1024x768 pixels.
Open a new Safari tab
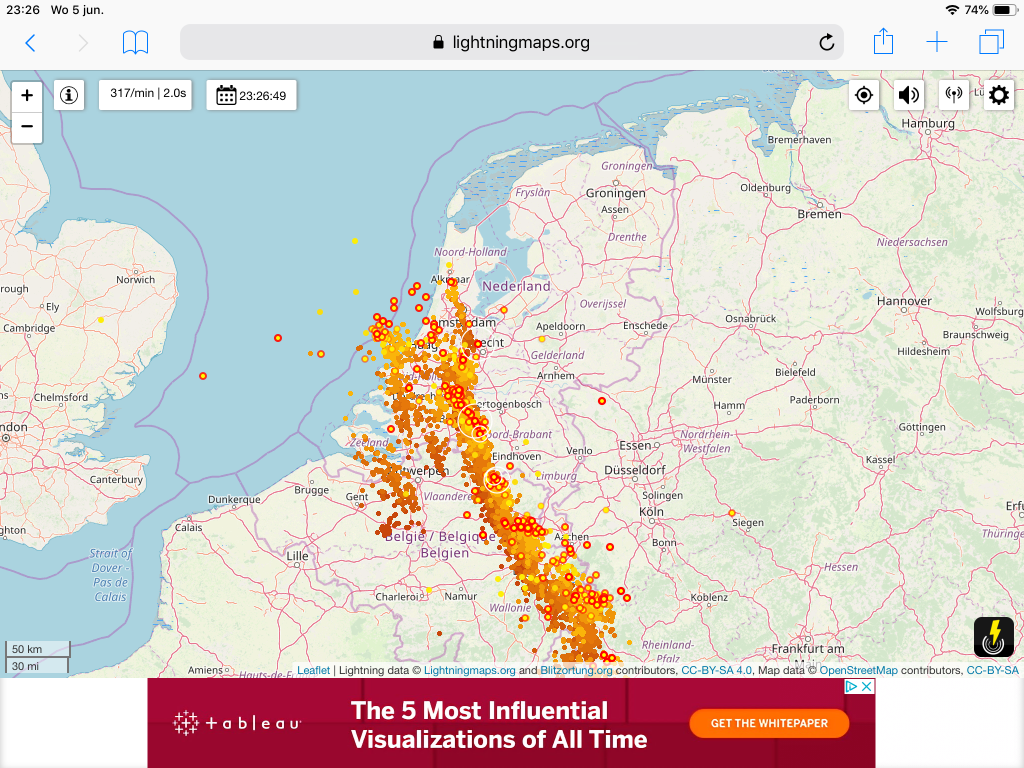[937, 42]
